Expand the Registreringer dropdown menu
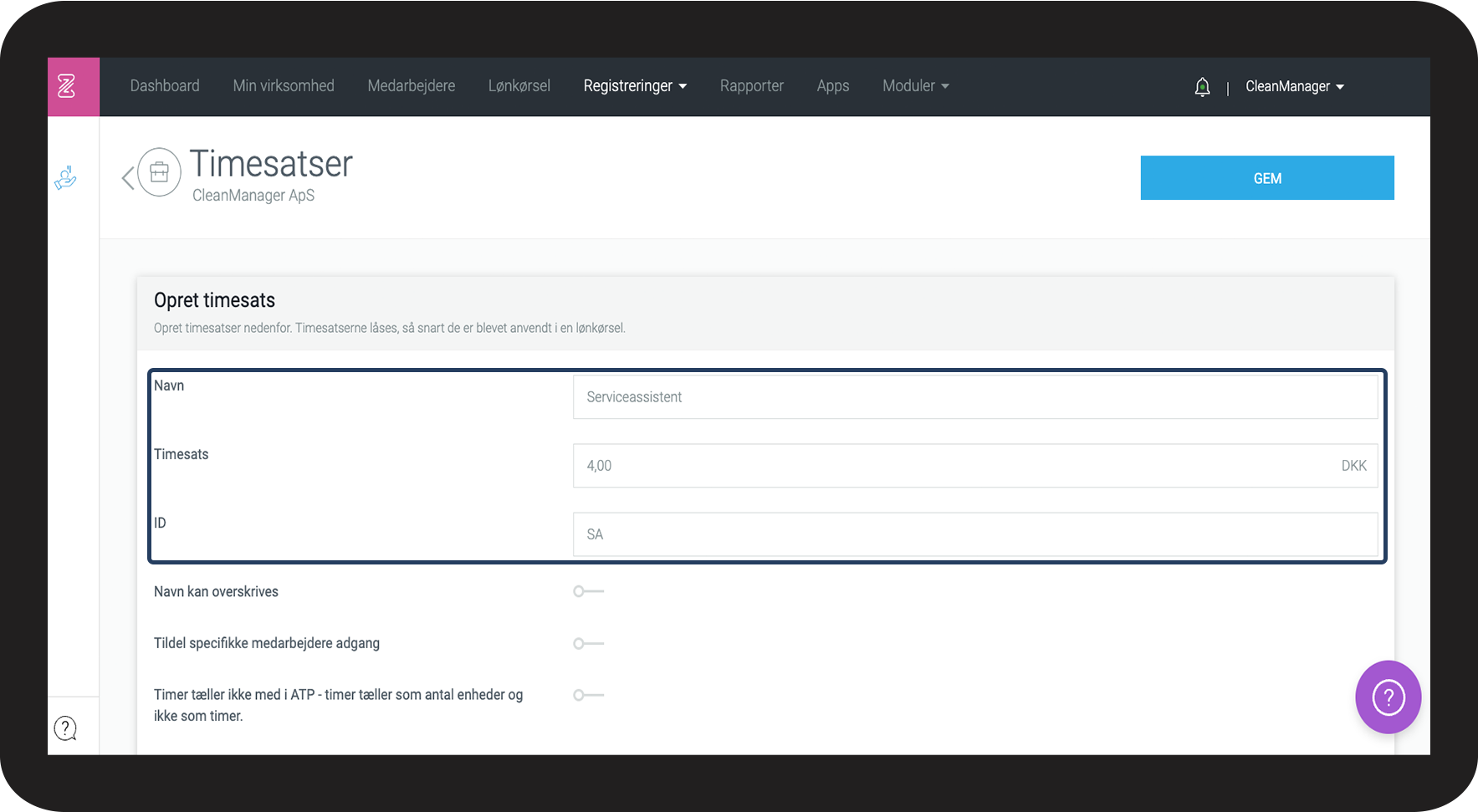The width and height of the screenshot is (1478, 812). pos(635,86)
